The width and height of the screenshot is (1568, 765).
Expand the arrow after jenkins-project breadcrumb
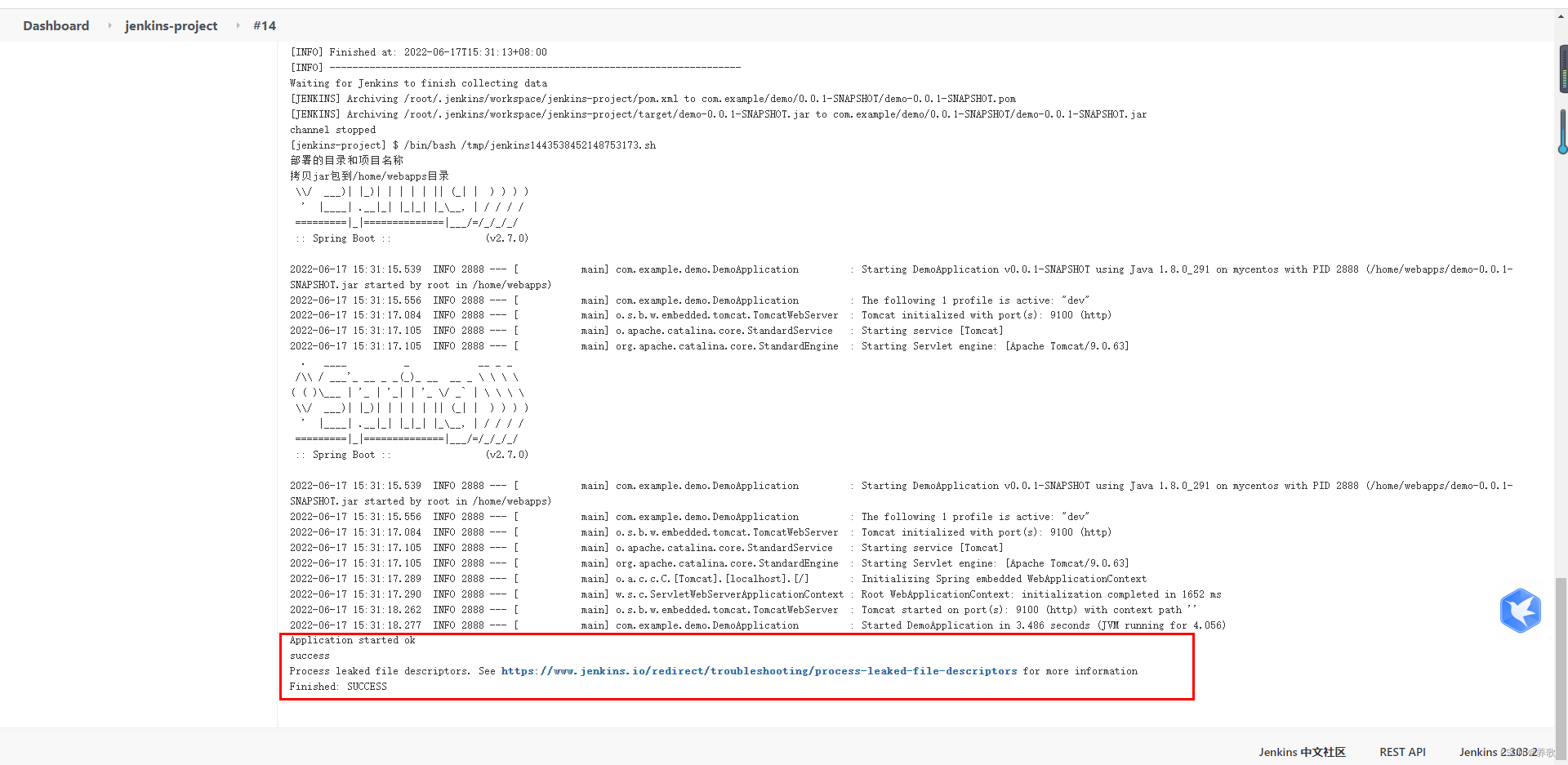pos(238,25)
